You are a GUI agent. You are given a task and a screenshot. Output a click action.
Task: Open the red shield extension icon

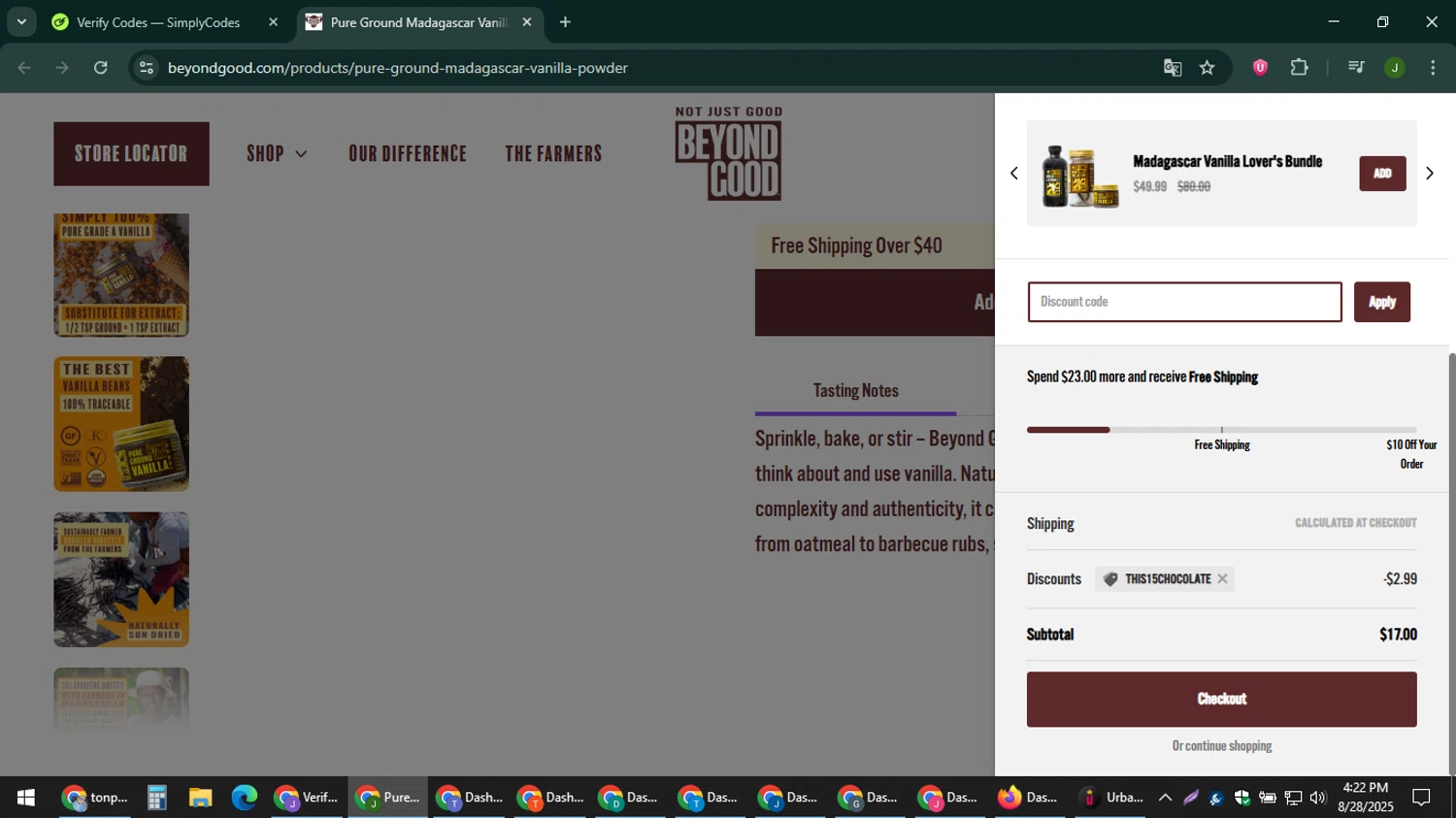click(1260, 68)
